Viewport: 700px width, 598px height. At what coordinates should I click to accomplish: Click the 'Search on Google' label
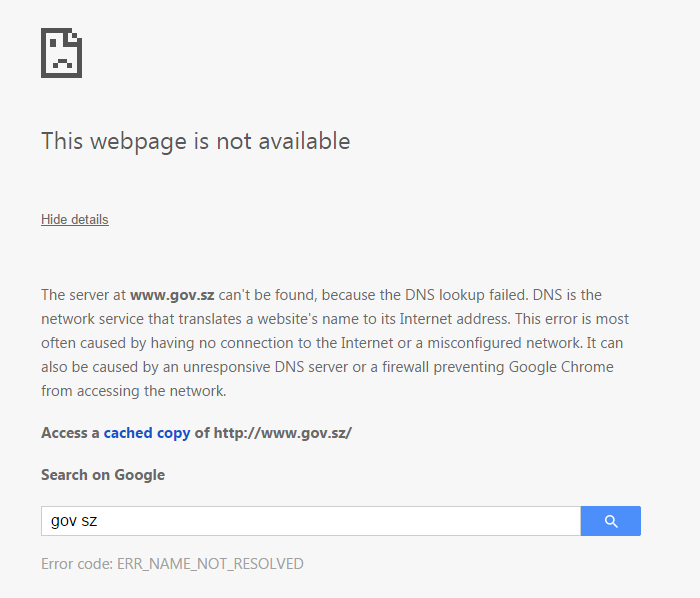pyautogui.click(x=103, y=475)
